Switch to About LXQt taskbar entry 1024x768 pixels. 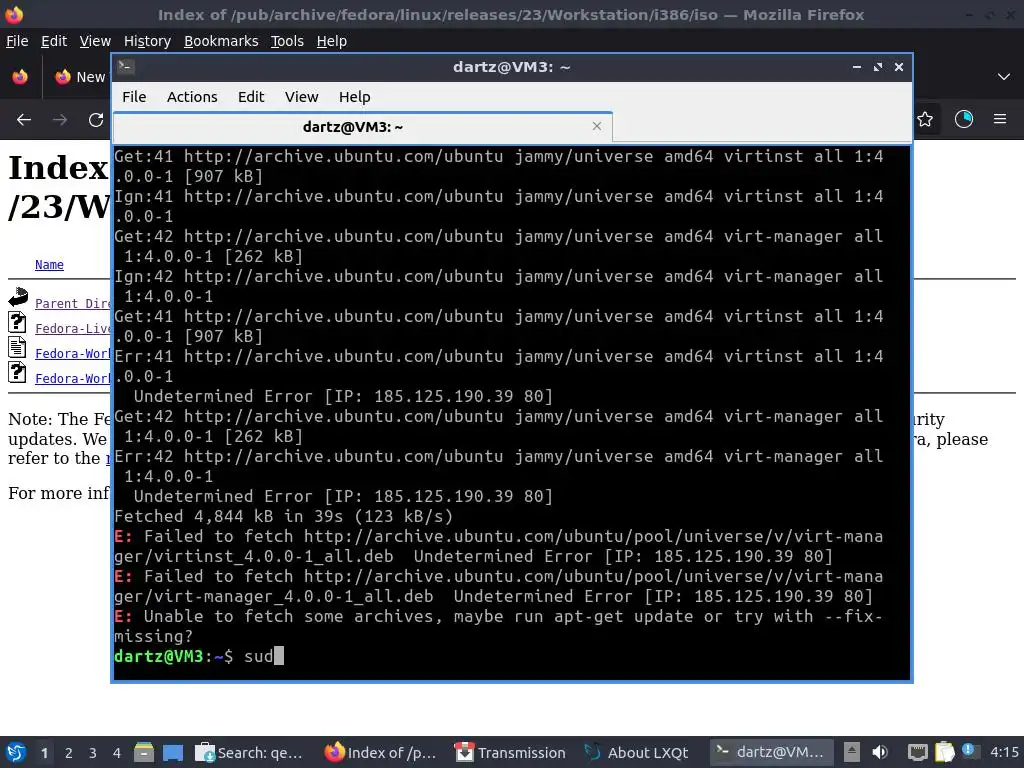coord(638,752)
